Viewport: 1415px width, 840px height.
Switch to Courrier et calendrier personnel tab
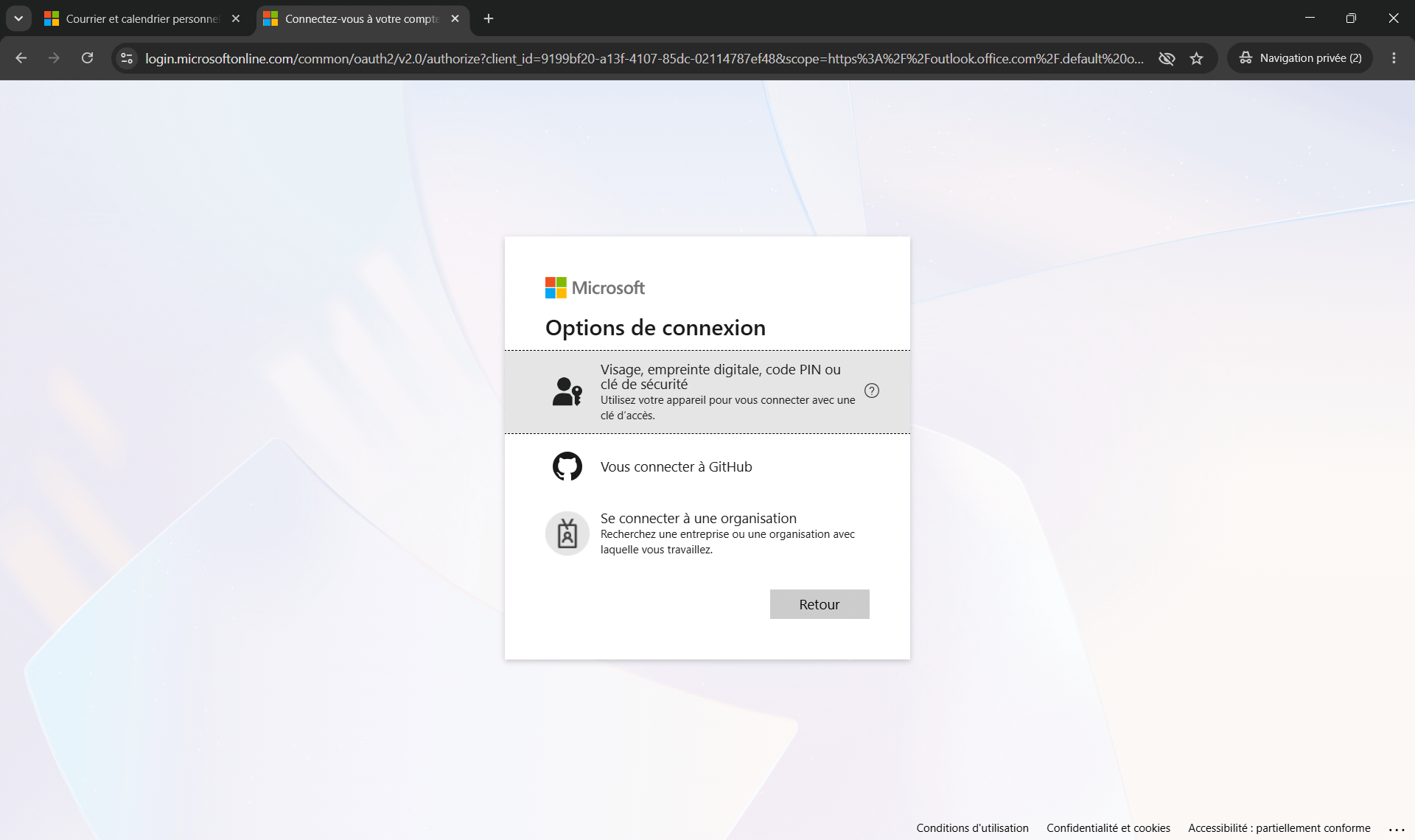143,19
